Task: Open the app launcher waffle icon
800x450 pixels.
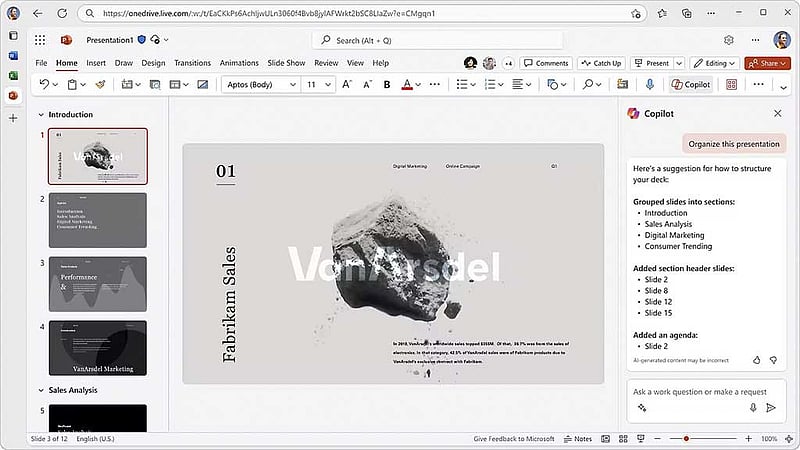Action: pos(40,40)
